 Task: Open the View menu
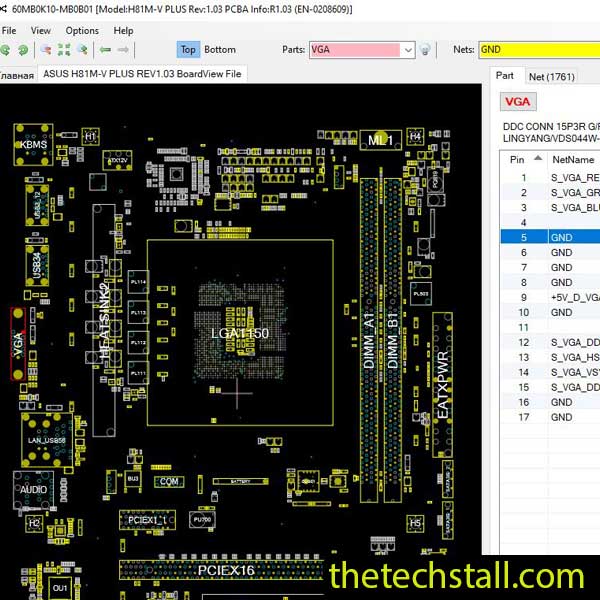(41, 30)
